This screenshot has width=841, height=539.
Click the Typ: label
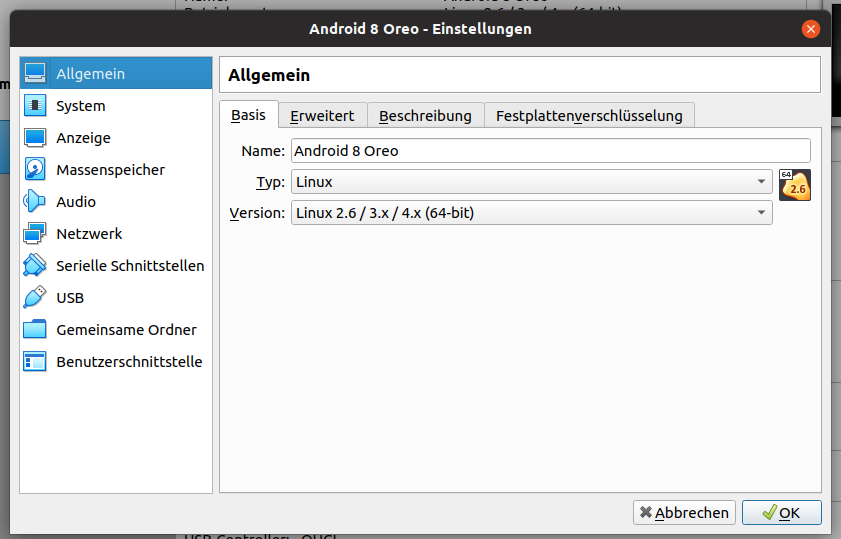pos(270,182)
